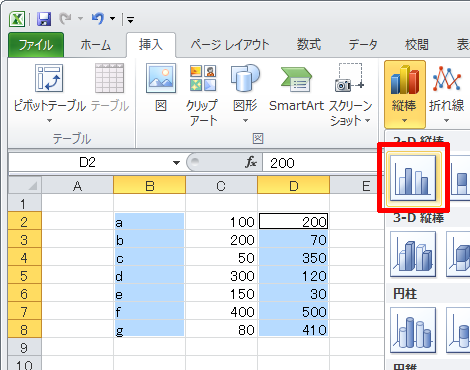Open the Name Box dropdown arrow
This screenshot has width=470, height=370.
tap(176, 163)
